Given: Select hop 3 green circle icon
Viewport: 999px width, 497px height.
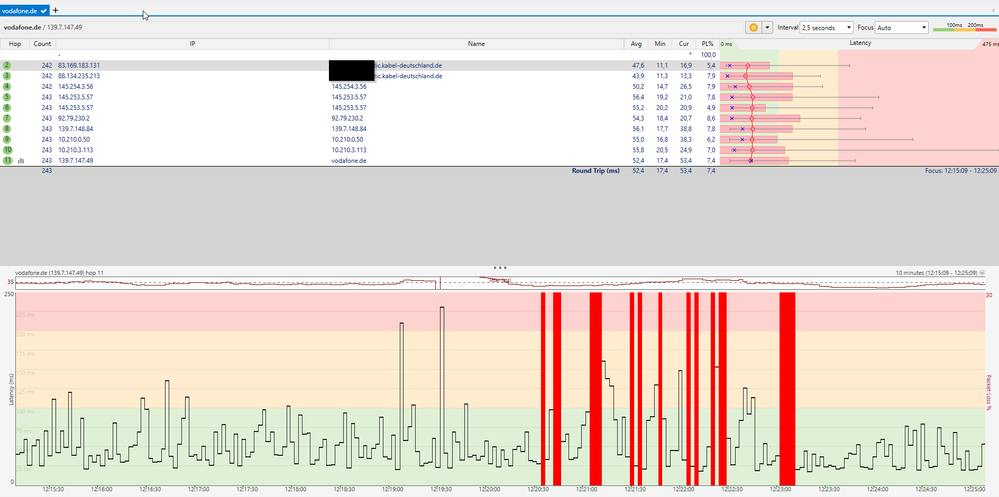Looking at the screenshot, I should (7, 76).
